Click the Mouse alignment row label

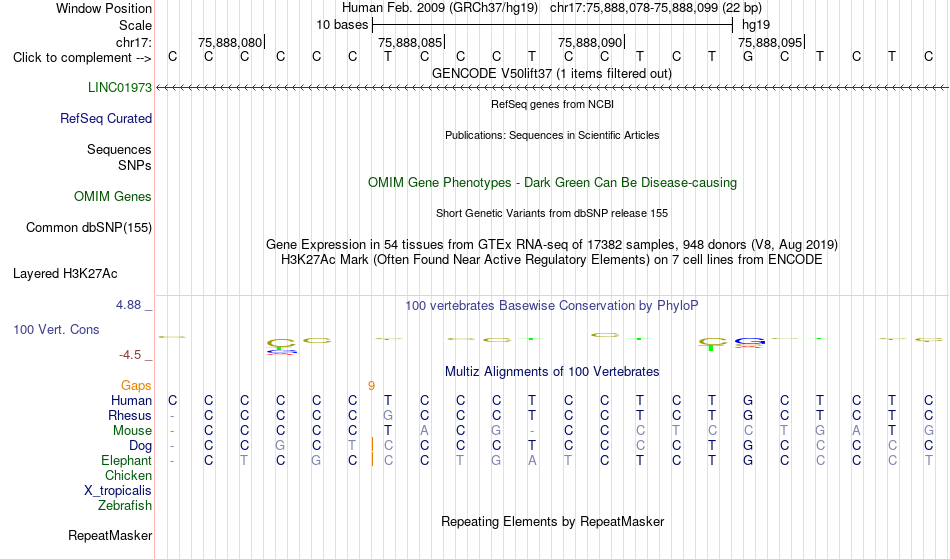pos(132,431)
